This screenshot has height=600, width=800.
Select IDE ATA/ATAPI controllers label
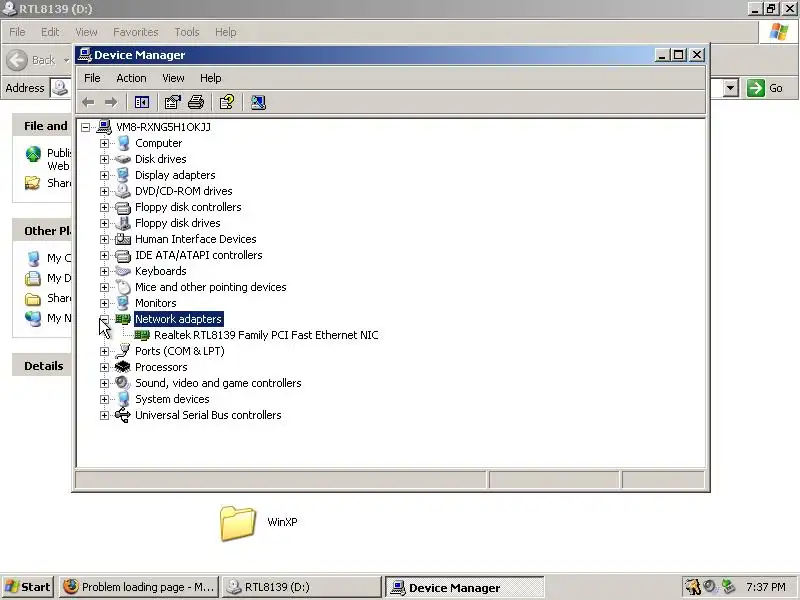198,255
